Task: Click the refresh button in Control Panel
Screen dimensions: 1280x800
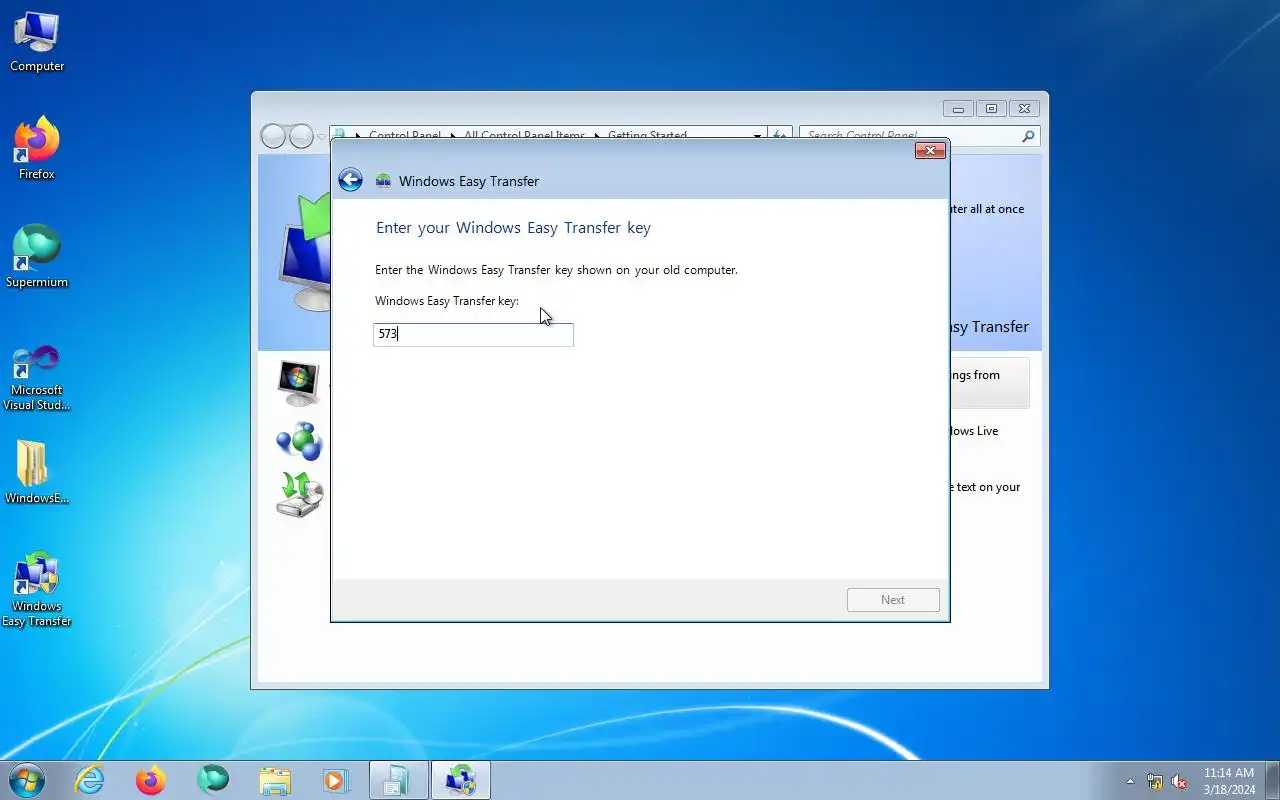Action: [781, 136]
